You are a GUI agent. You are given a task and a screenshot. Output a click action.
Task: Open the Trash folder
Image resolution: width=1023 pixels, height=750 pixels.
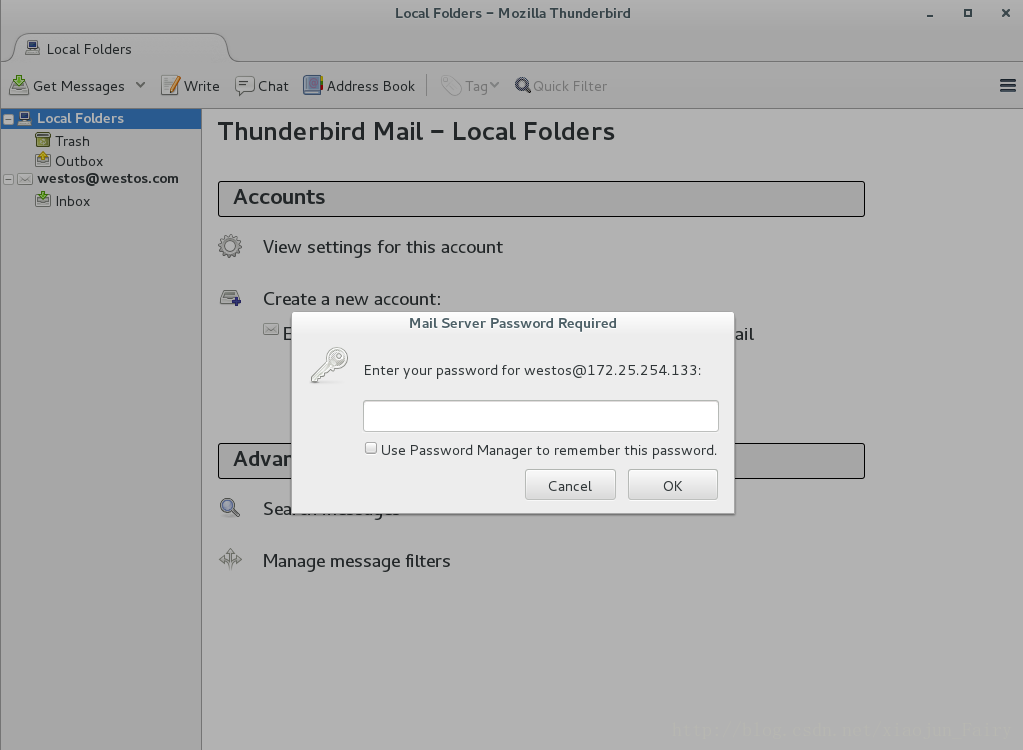72,141
